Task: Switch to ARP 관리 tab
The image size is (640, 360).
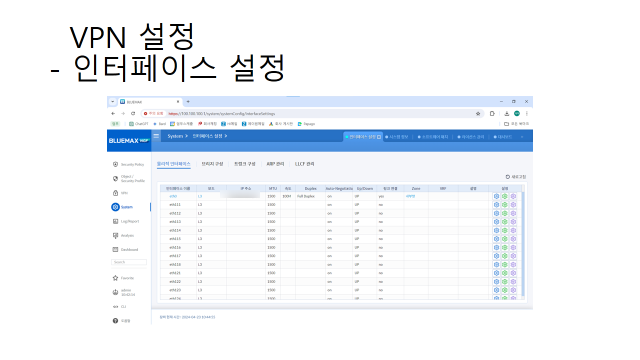Action: tap(275, 164)
